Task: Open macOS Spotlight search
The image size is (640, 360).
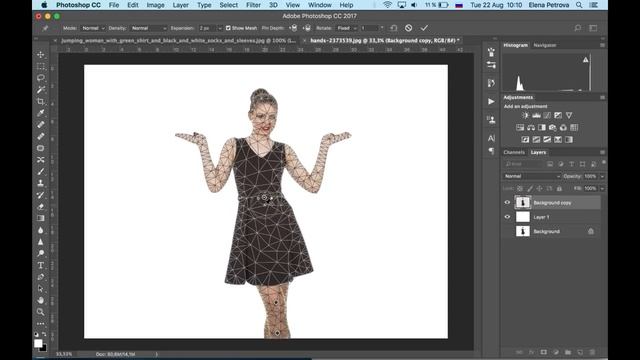Action: [579, 5]
